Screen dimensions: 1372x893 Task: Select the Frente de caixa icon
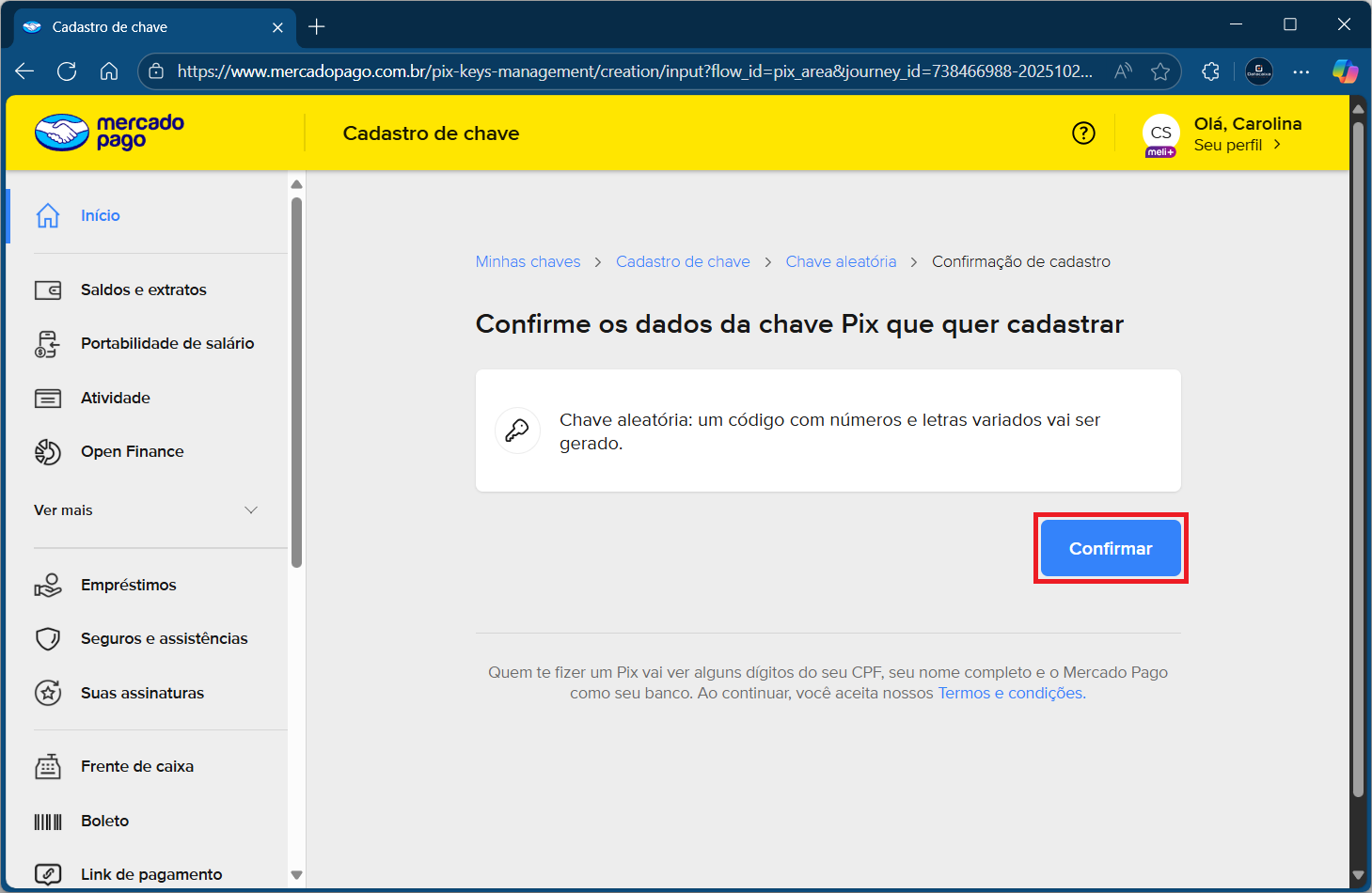click(x=47, y=766)
